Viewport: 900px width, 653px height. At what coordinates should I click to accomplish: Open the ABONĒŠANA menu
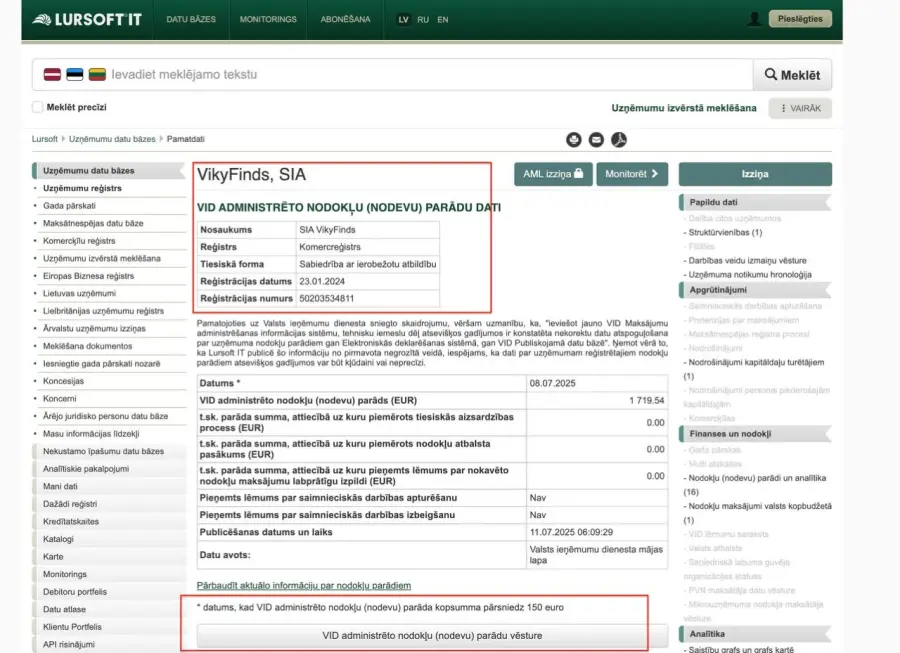pyautogui.click(x=346, y=20)
